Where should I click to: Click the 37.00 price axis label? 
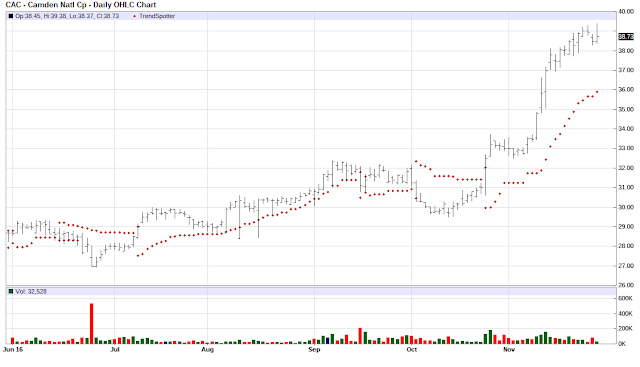(626, 70)
